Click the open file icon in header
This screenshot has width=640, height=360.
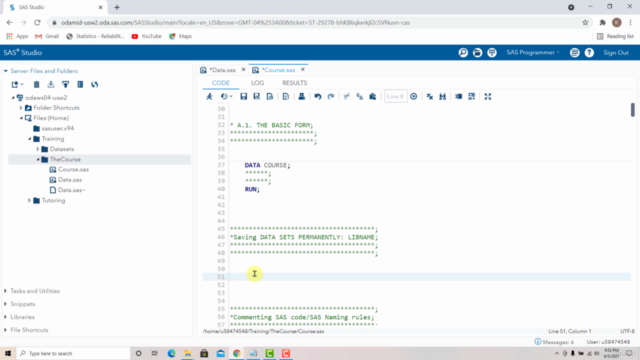coord(477,53)
